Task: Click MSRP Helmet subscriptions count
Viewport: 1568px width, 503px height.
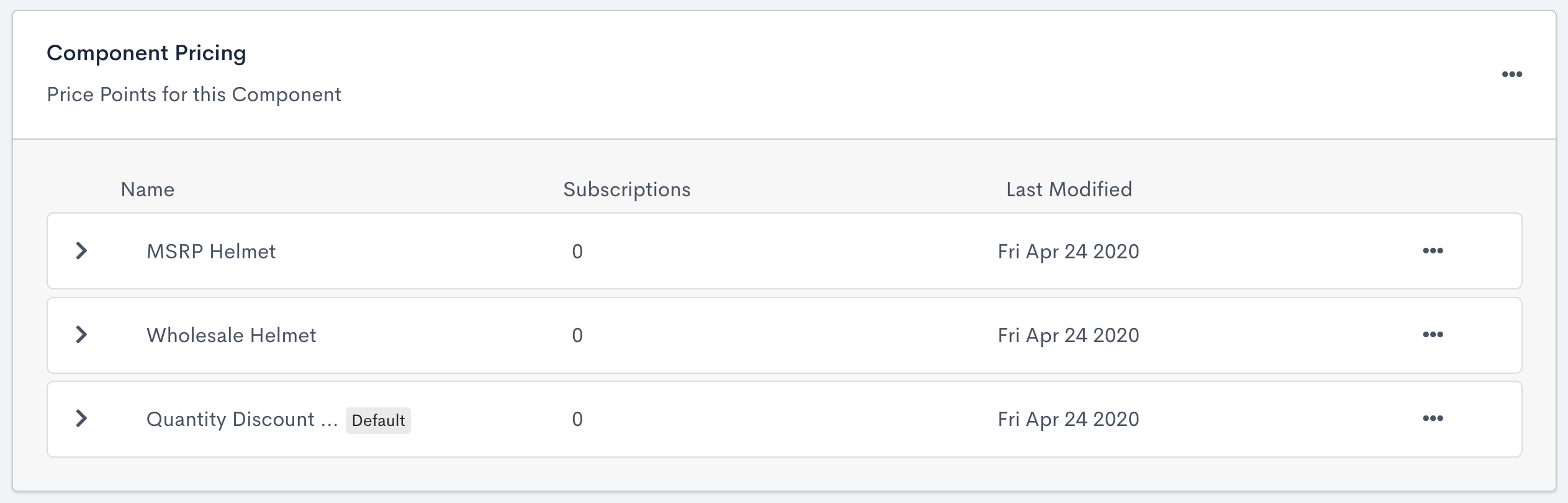Action: click(x=577, y=251)
